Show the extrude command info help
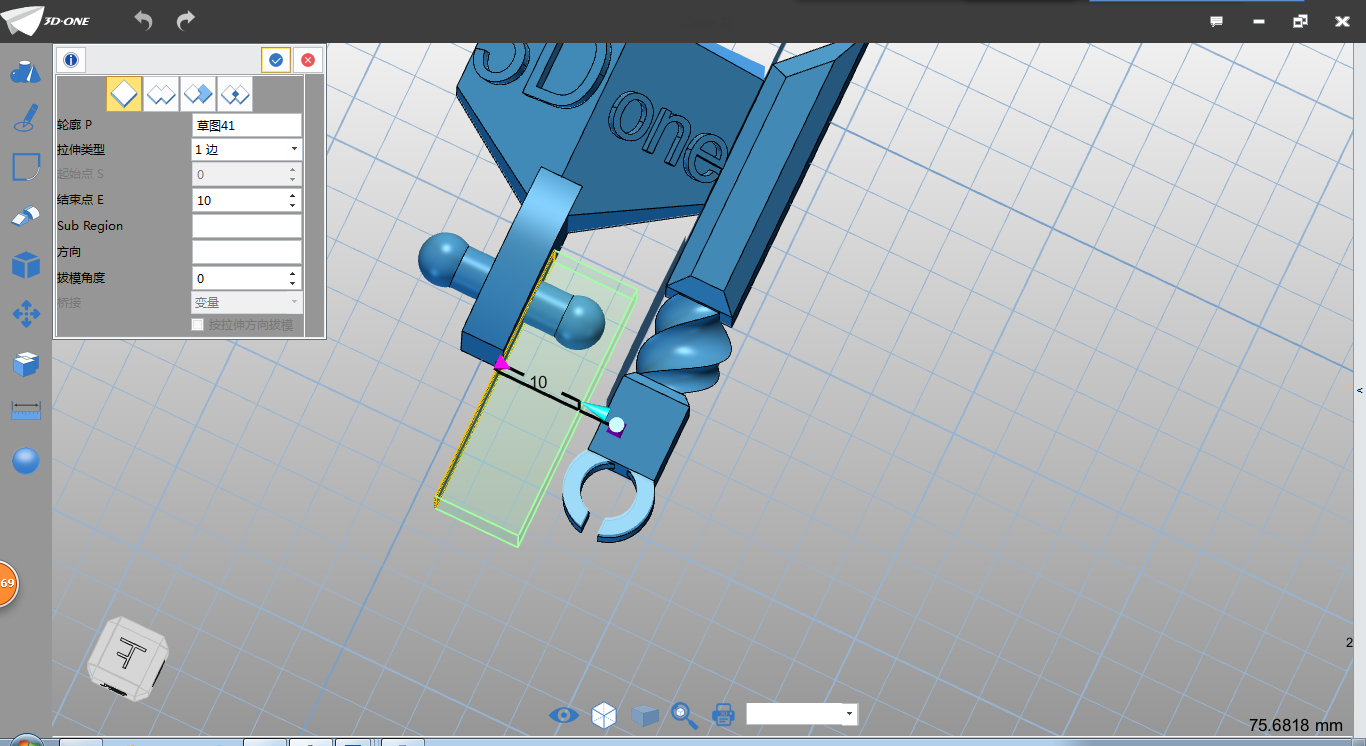Image resolution: width=1366 pixels, height=746 pixels. click(x=71, y=60)
